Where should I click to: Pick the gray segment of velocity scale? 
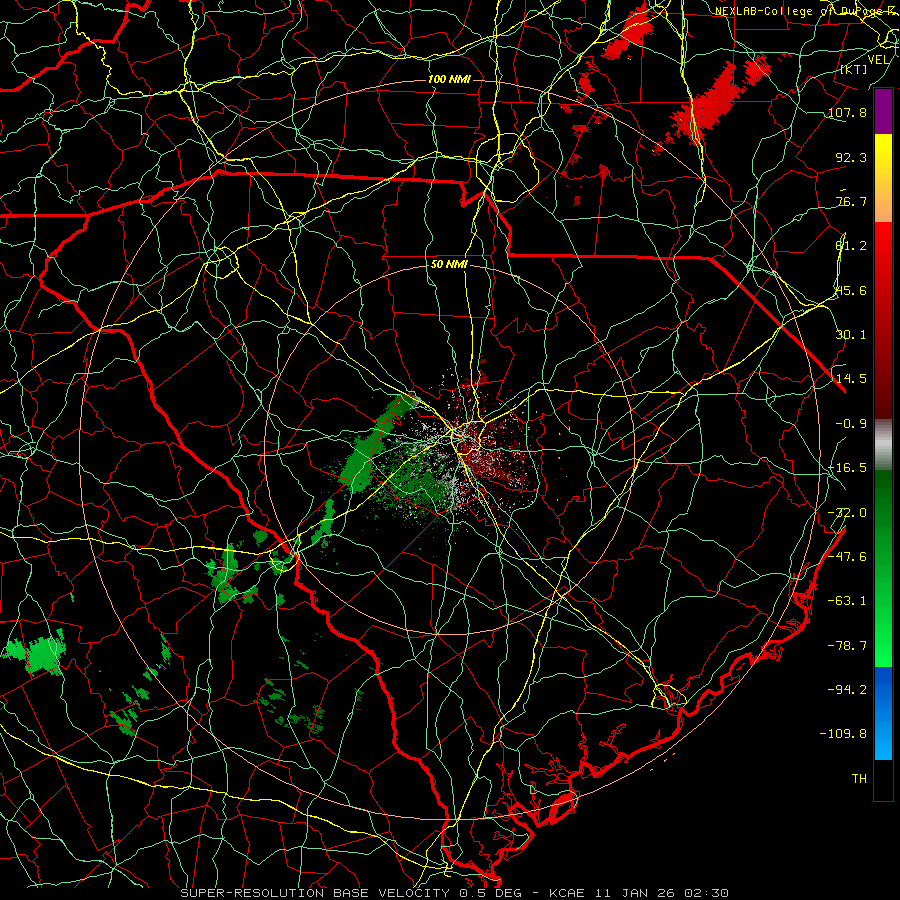[x=883, y=445]
